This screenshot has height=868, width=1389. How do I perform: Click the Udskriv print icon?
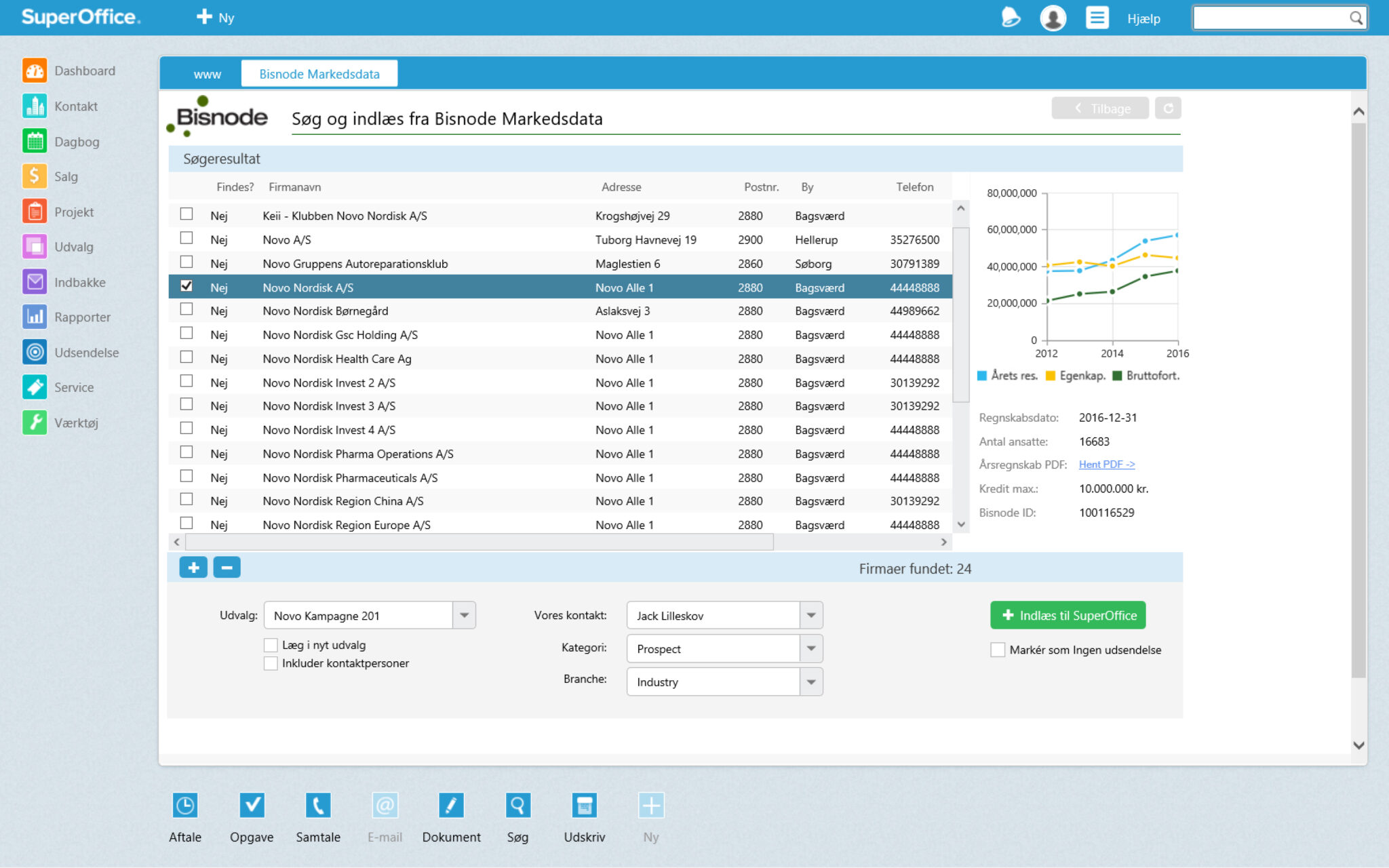(x=584, y=806)
